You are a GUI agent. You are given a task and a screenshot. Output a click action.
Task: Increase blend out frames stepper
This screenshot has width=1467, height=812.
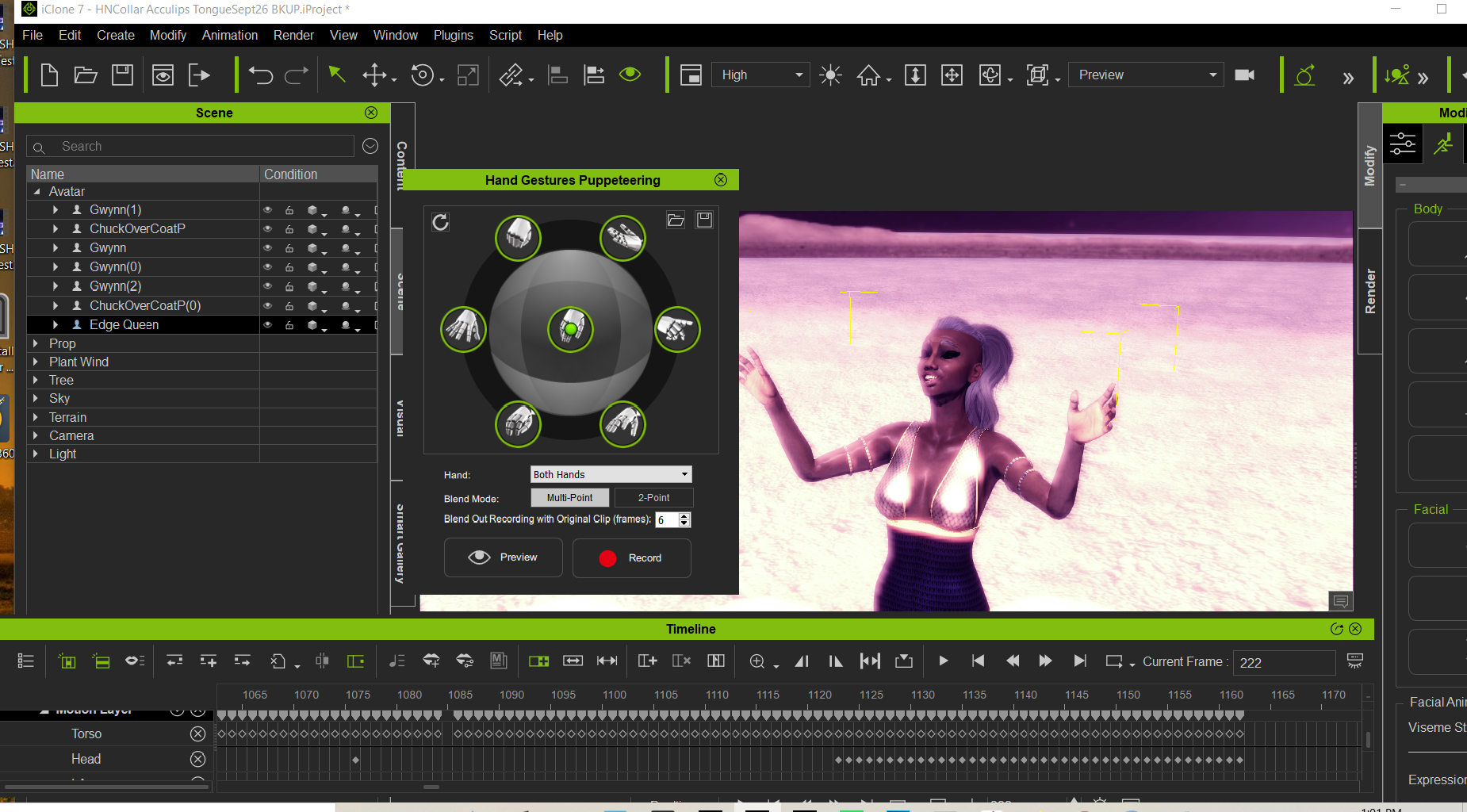[x=685, y=515]
